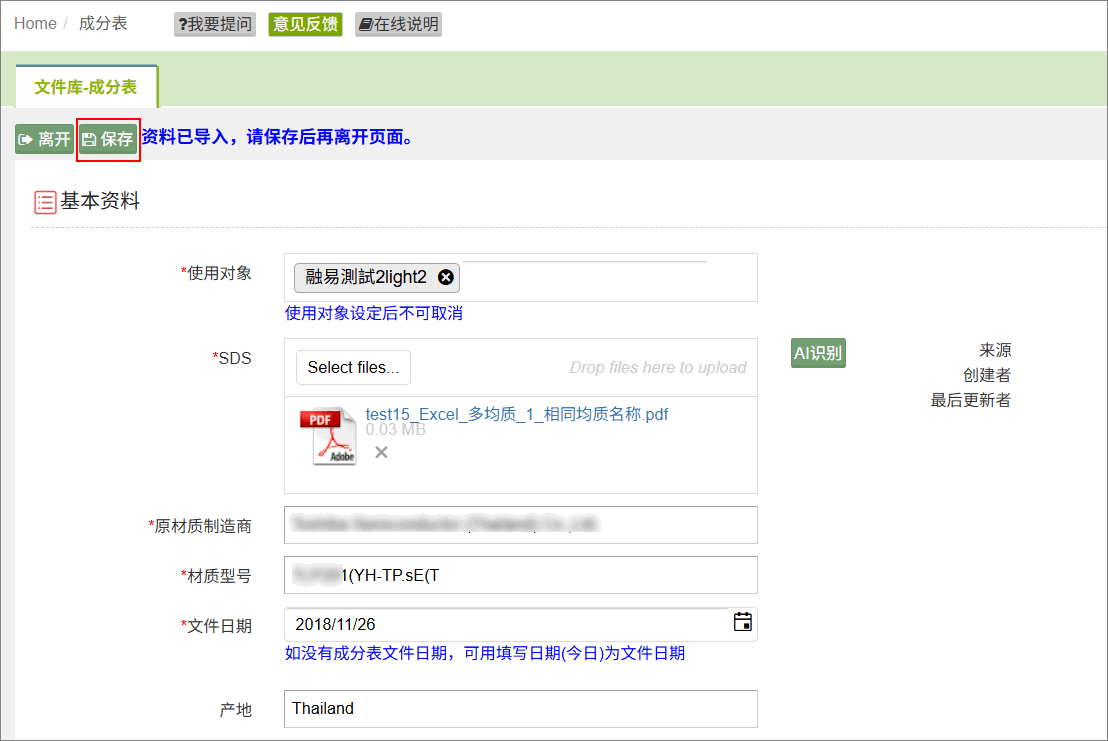Open the PDF Adobe file icon
The image size is (1108, 741).
(328, 436)
